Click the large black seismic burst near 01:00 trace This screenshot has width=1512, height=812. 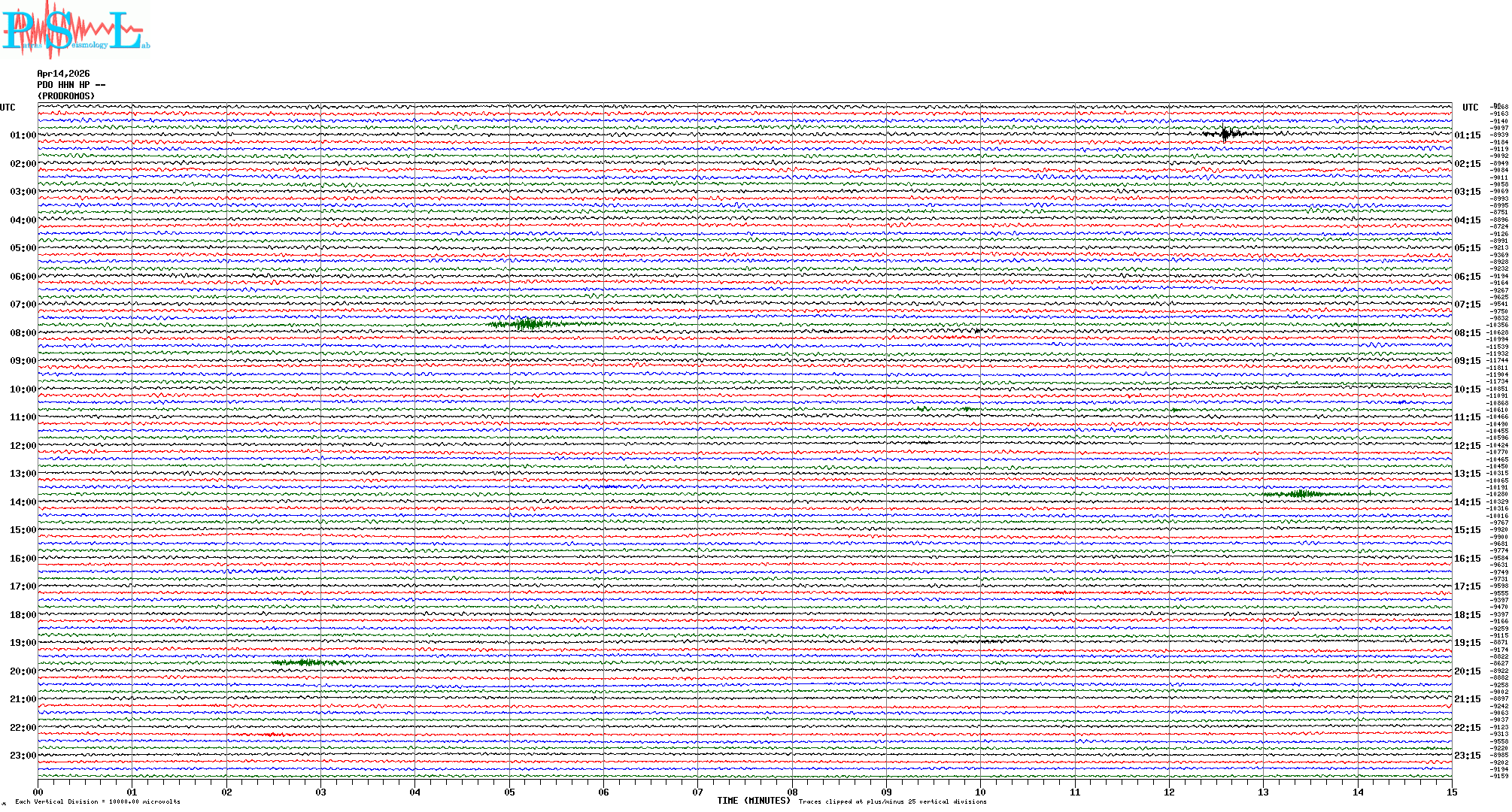pyautogui.click(x=1226, y=134)
